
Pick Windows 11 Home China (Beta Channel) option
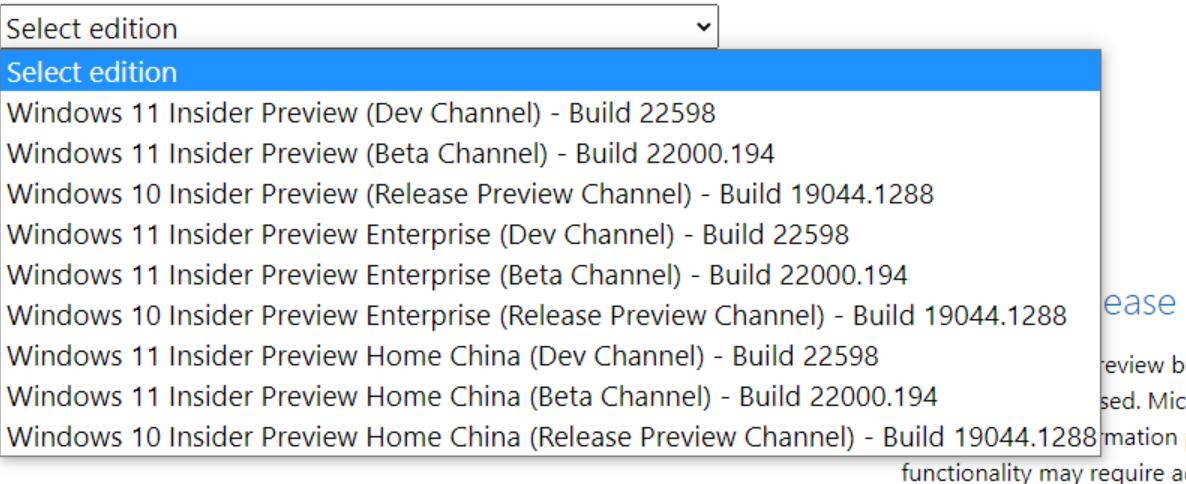click(473, 397)
